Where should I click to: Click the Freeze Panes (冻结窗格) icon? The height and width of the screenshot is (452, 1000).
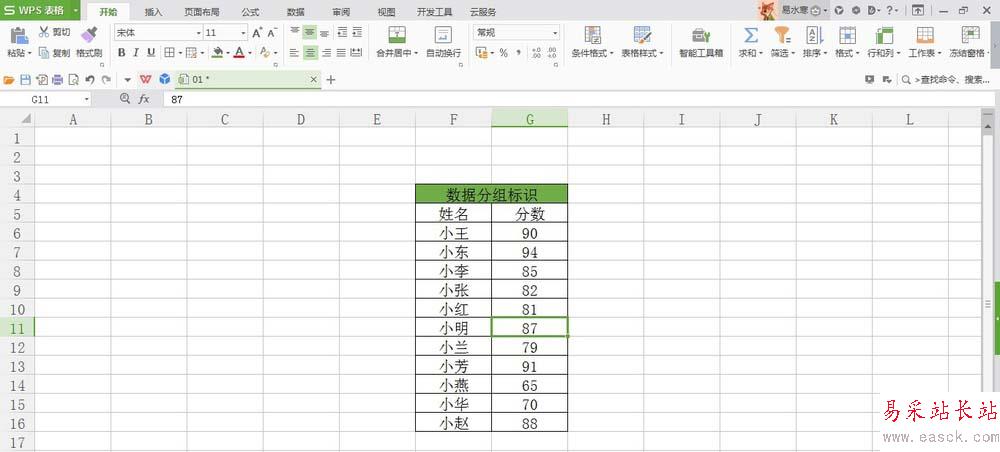970,34
